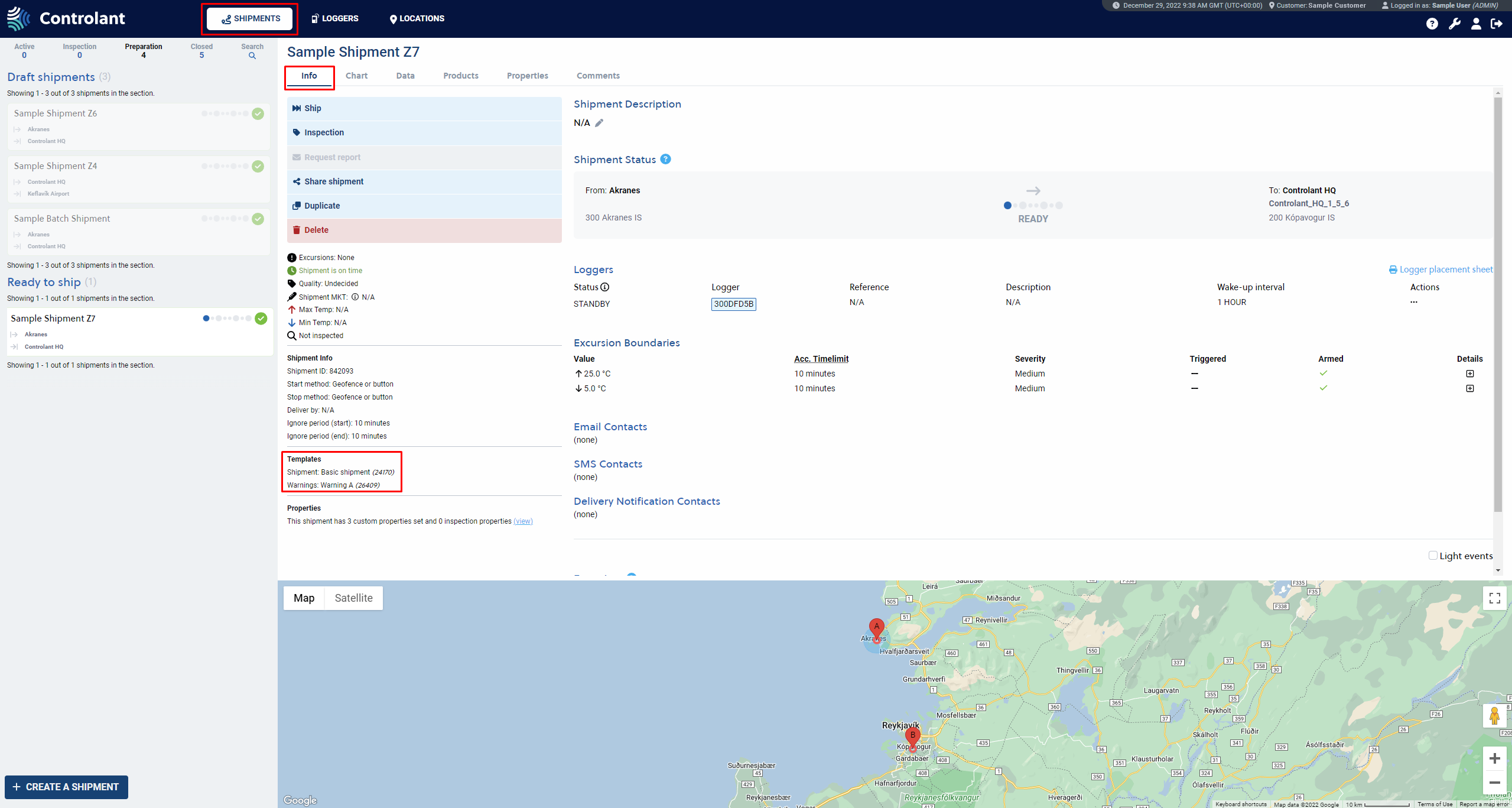Click the Ship action button
The height and width of the screenshot is (808, 1512).
[424, 109]
